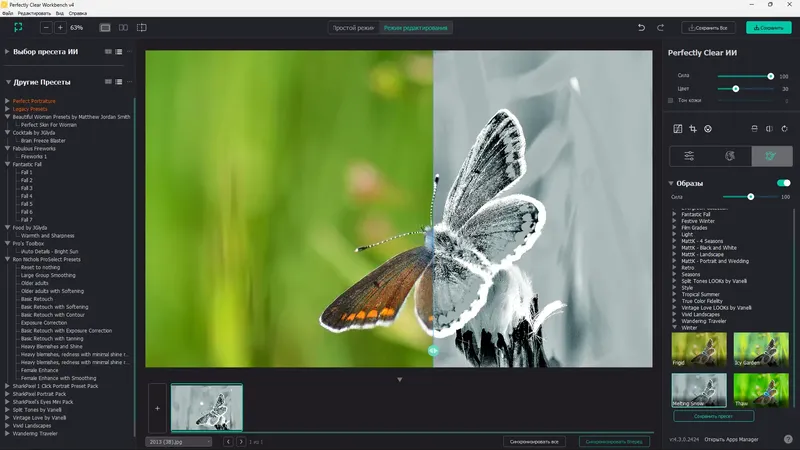The image size is (800, 450).
Task: Open the Вид menu
Action: (x=60, y=13)
